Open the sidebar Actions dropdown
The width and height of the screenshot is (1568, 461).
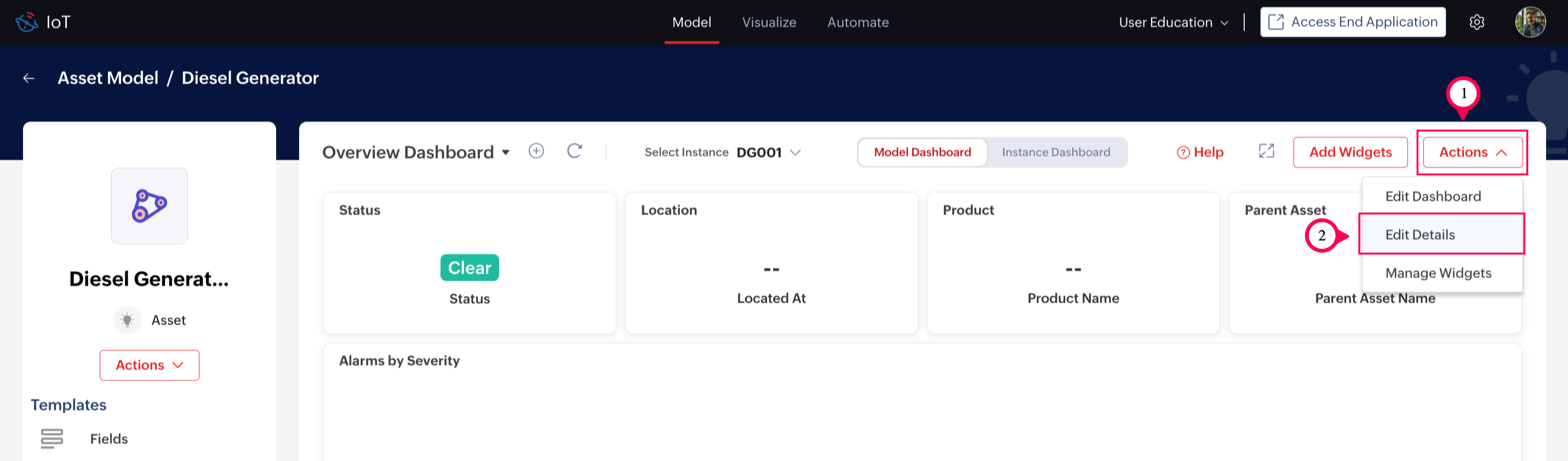[x=149, y=365]
